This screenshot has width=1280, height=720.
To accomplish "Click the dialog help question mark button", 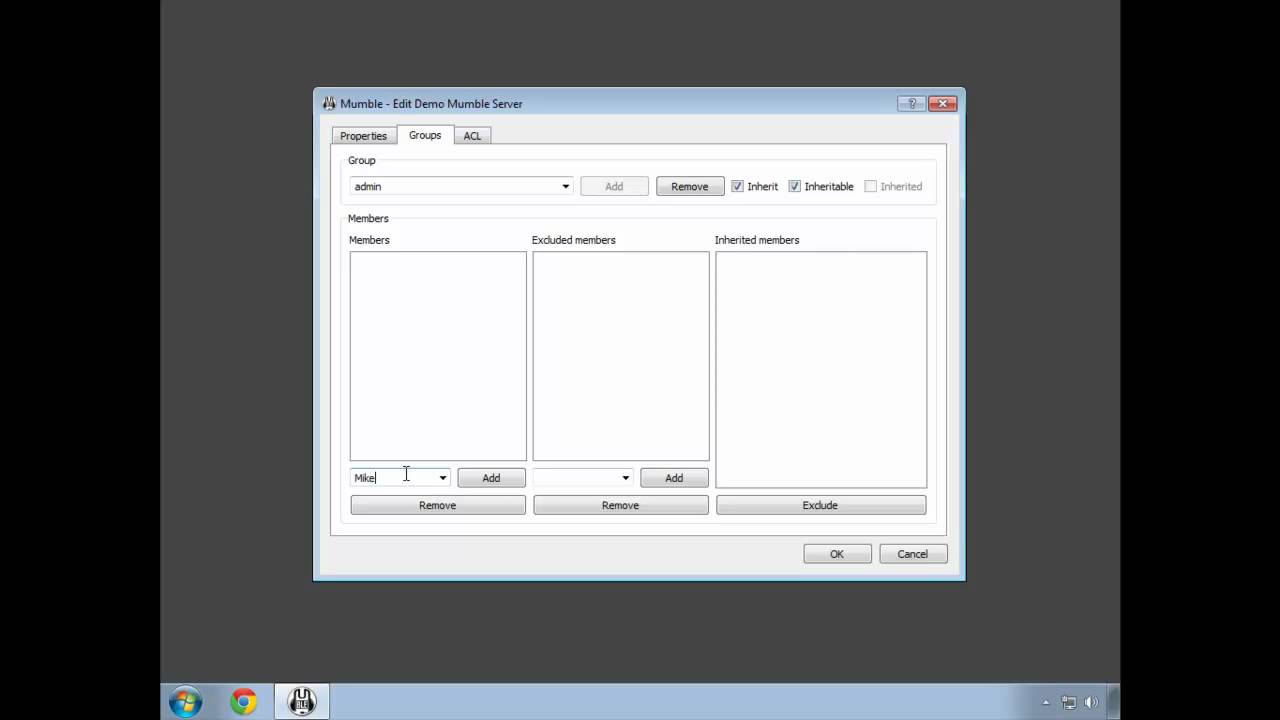I will (x=911, y=103).
